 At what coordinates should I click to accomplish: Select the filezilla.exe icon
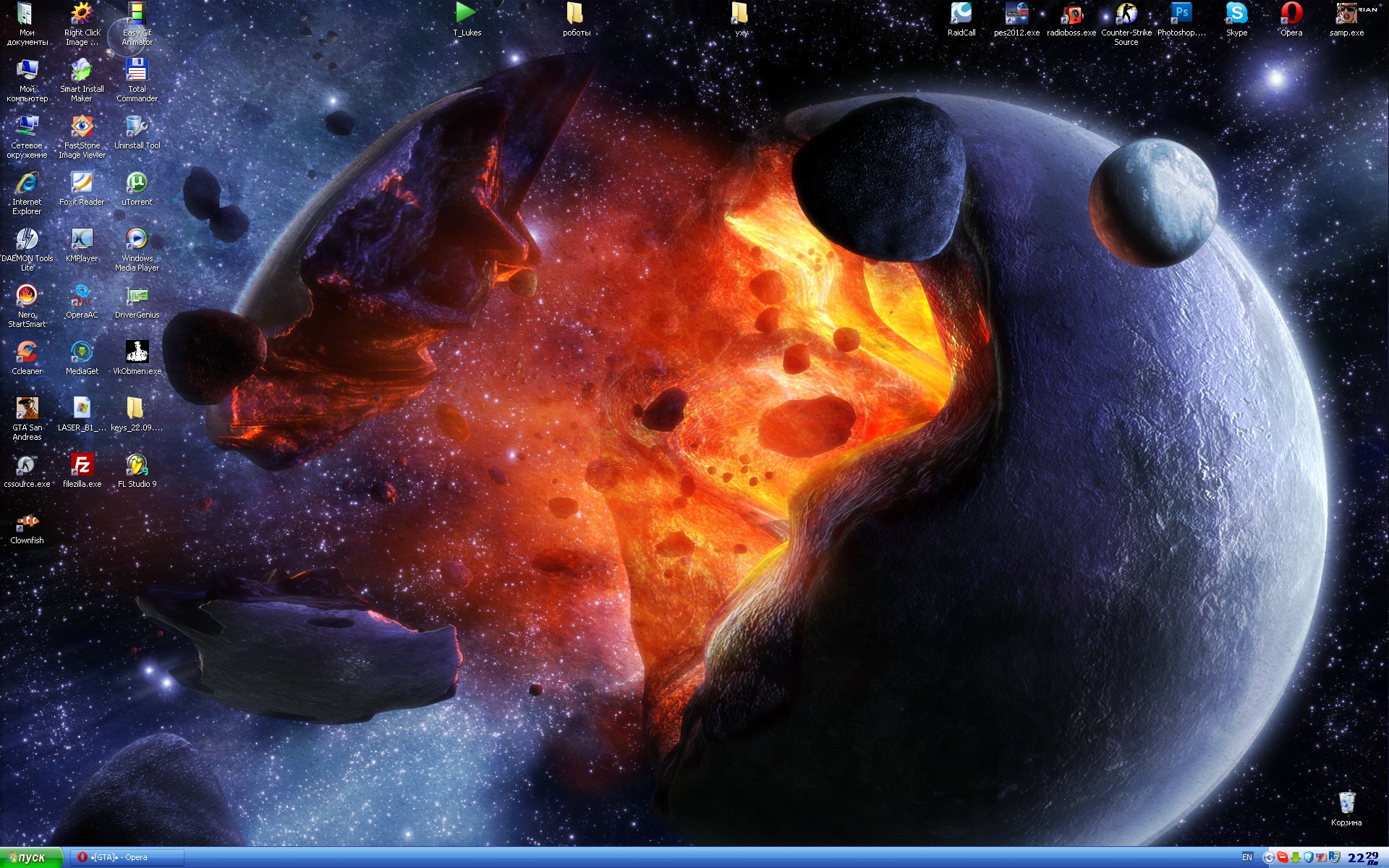[82, 466]
